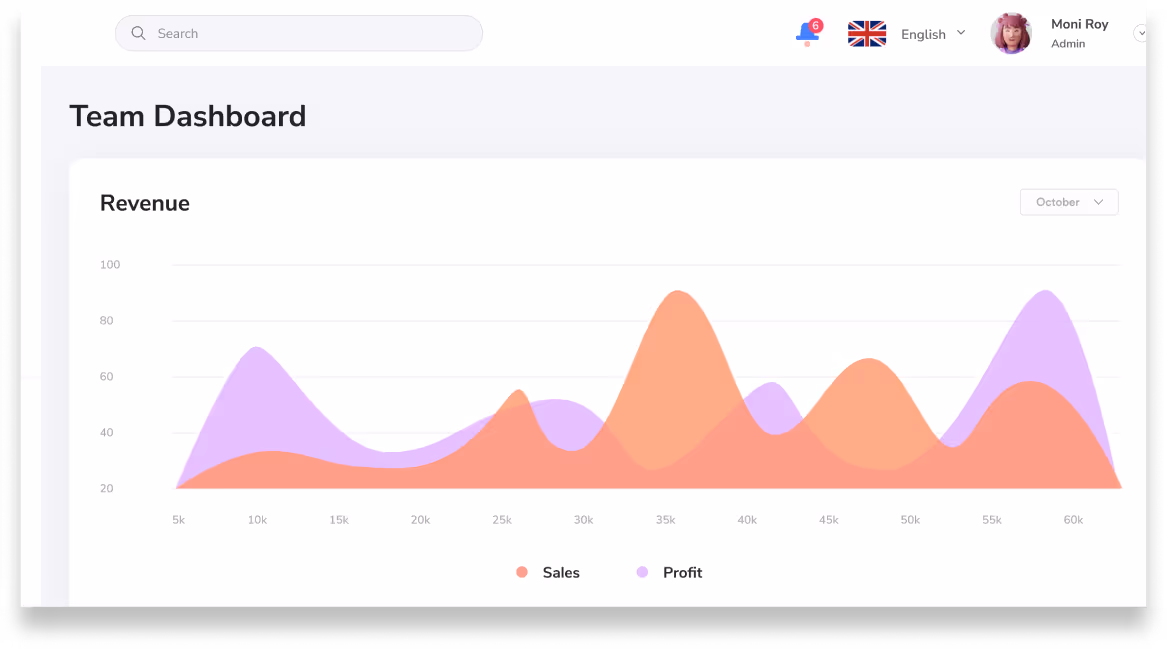This screenshot has height=649, width=1167.
Task: Click inside the Search input field
Action: coord(298,33)
